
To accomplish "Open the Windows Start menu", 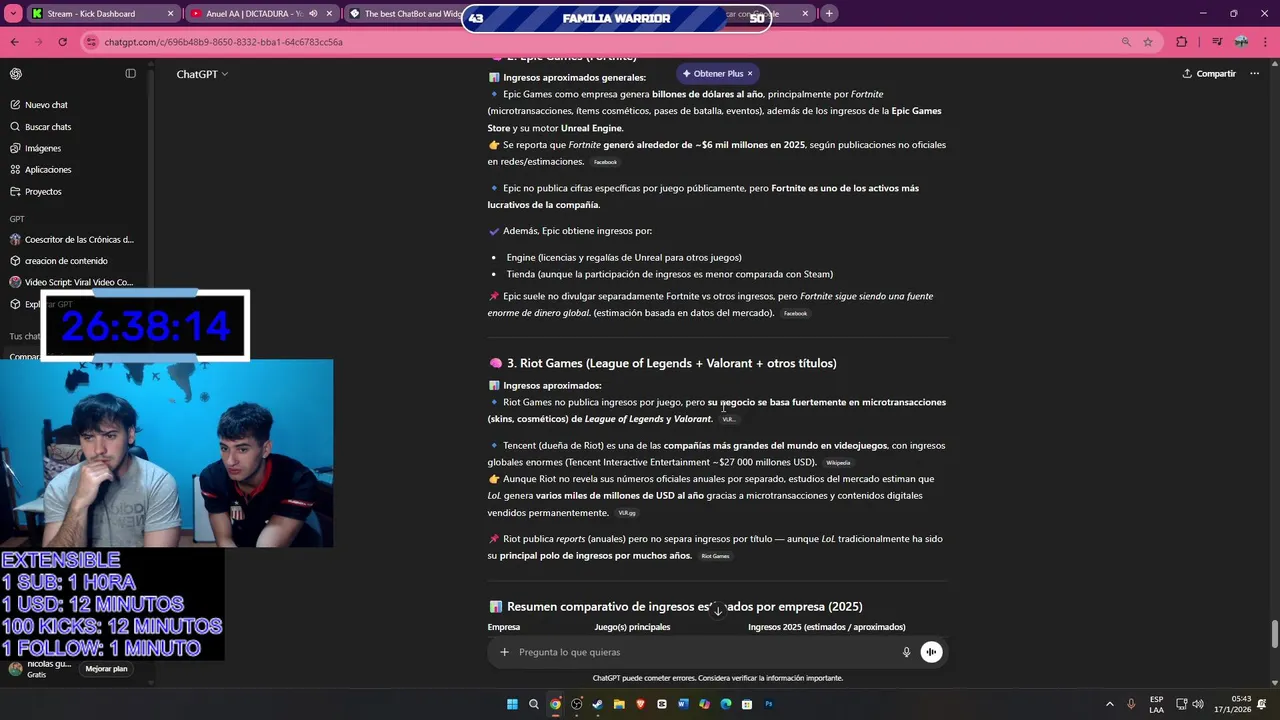I will tap(512, 704).
